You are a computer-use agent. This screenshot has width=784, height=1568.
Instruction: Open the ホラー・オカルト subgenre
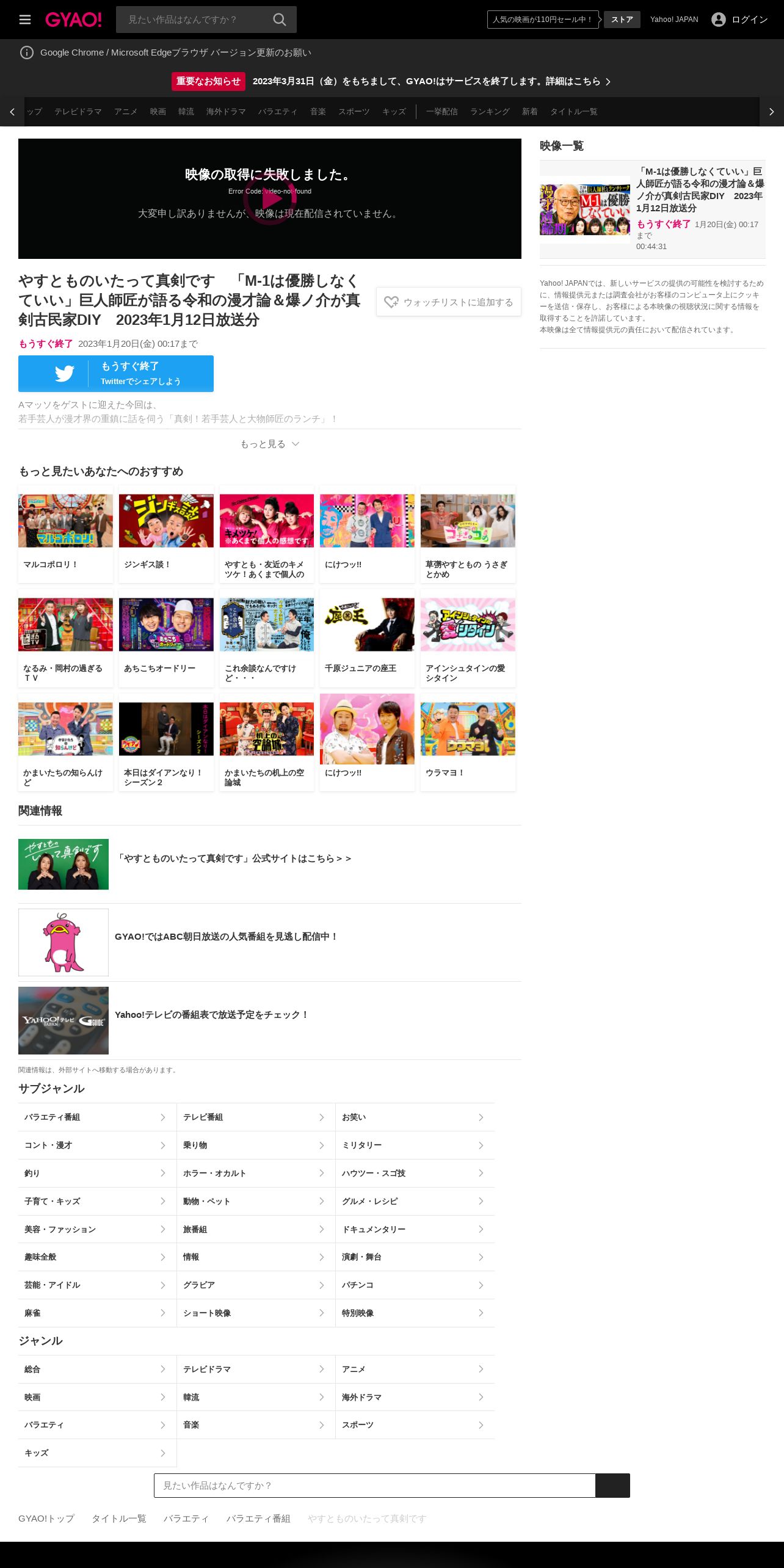pyautogui.click(x=256, y=1174)
